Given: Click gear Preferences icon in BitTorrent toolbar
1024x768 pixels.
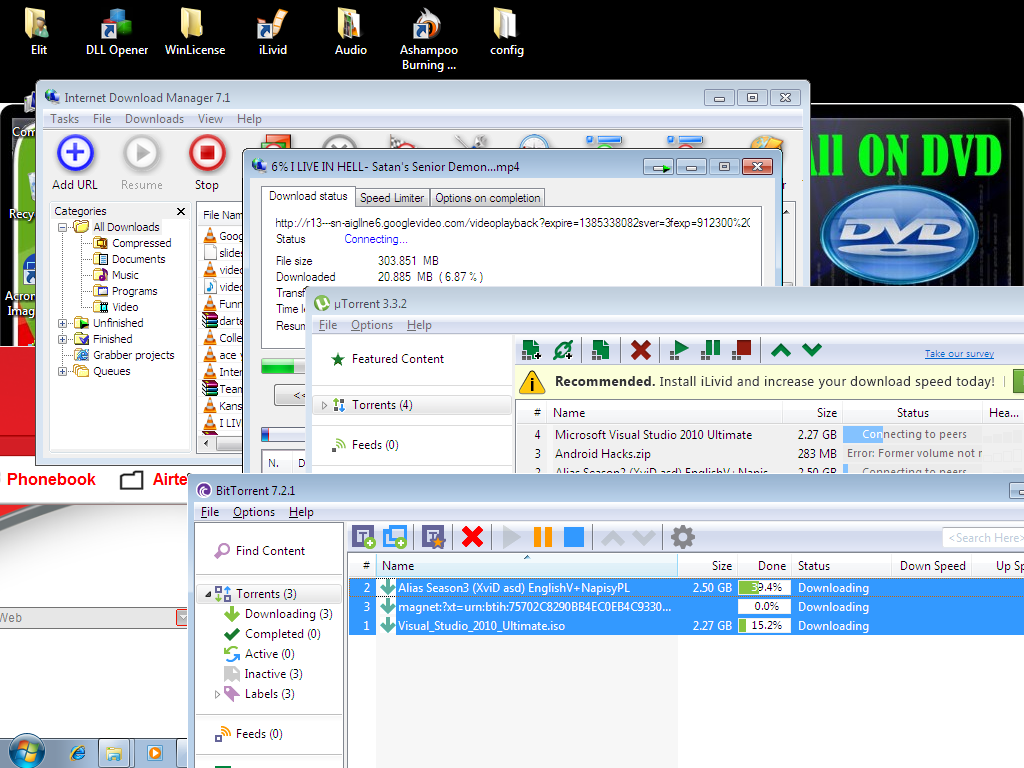Looking at the screenshot, I should [x=682, y=537].
